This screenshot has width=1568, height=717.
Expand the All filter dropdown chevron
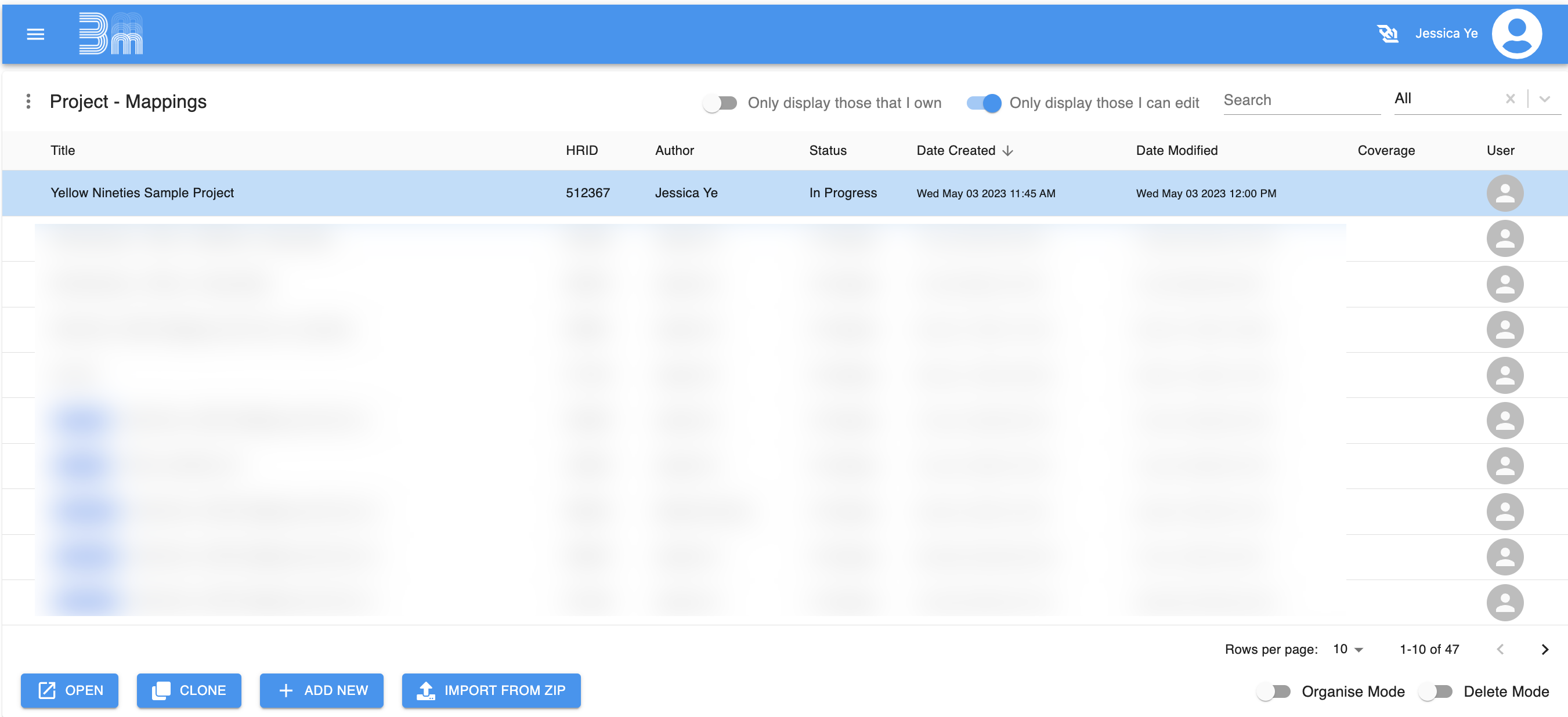tap(1544, 99)
